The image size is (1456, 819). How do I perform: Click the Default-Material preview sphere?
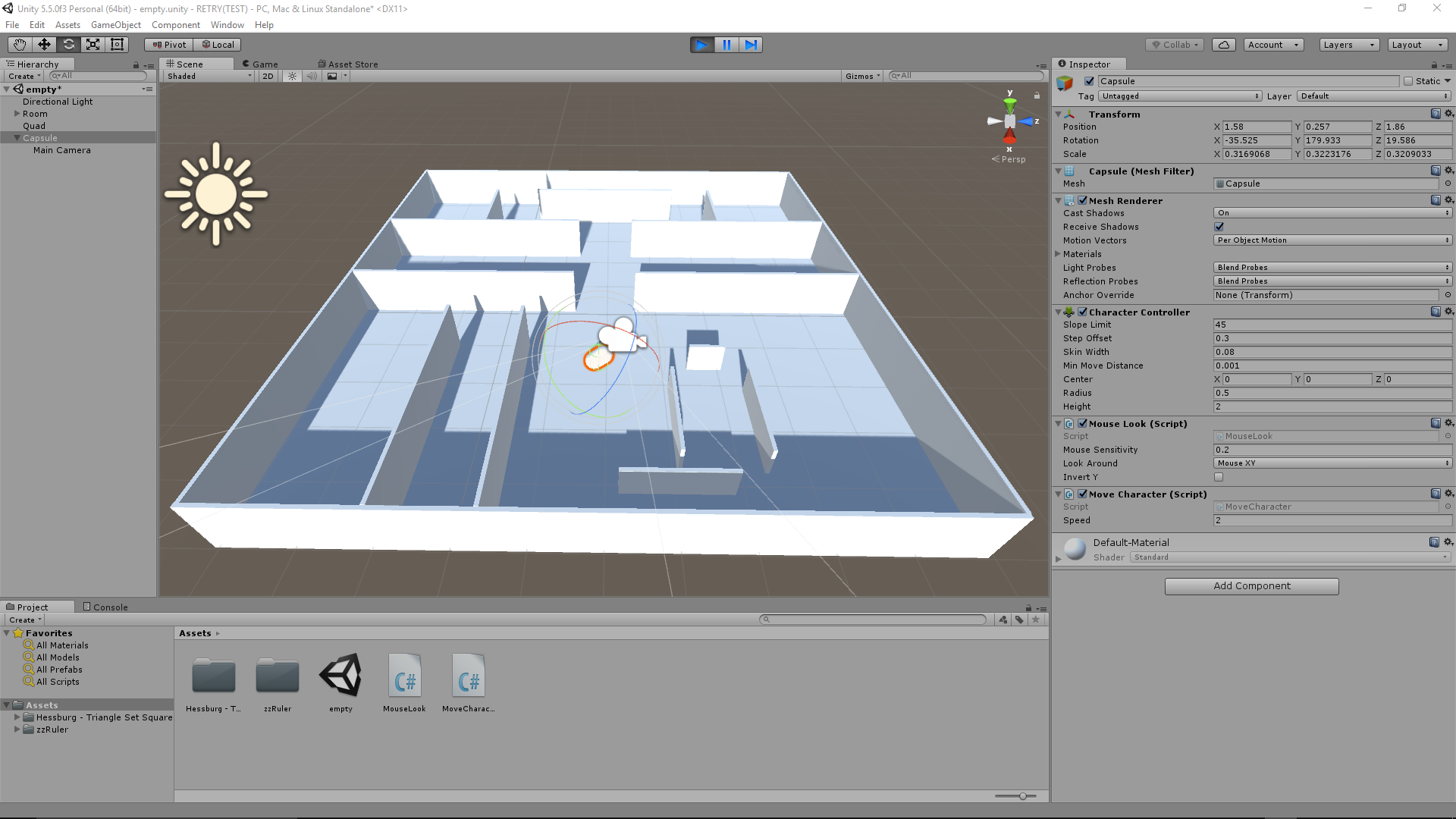[1075, 548]
